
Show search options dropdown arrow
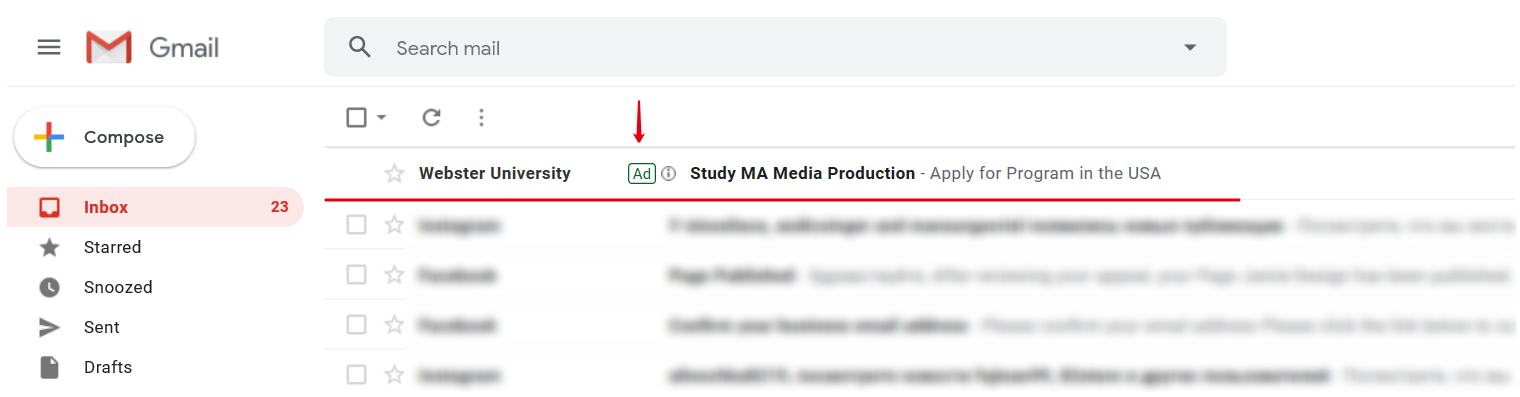(x=1190, y=47)
